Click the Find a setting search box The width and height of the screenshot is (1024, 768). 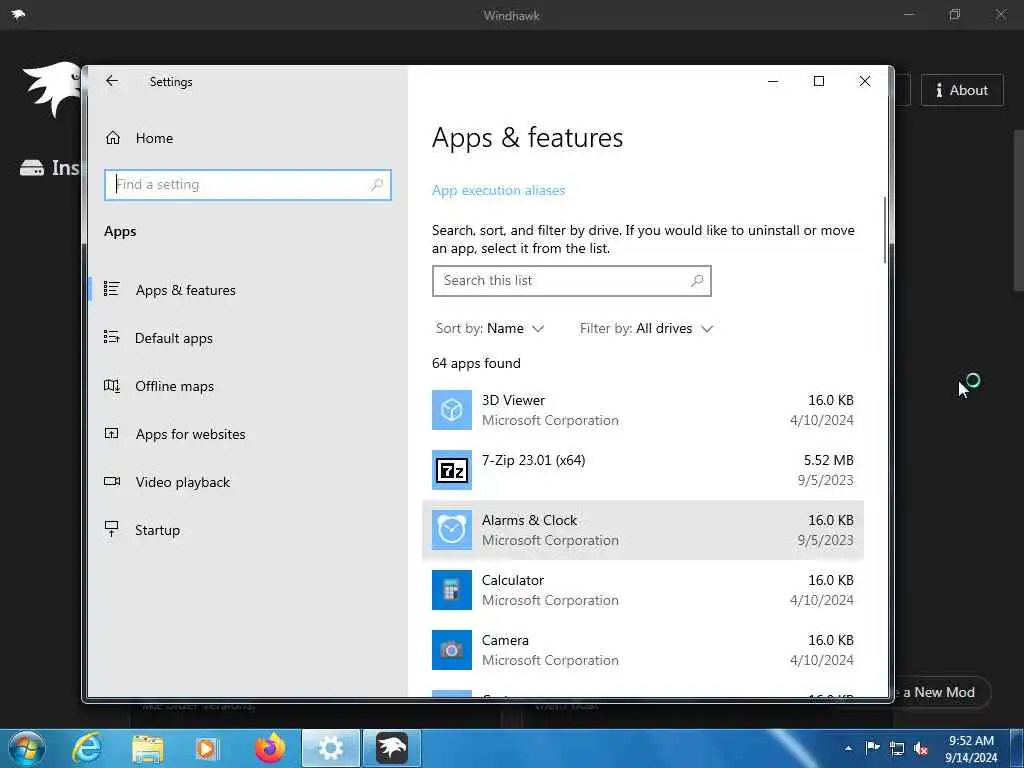click(248, 185)
